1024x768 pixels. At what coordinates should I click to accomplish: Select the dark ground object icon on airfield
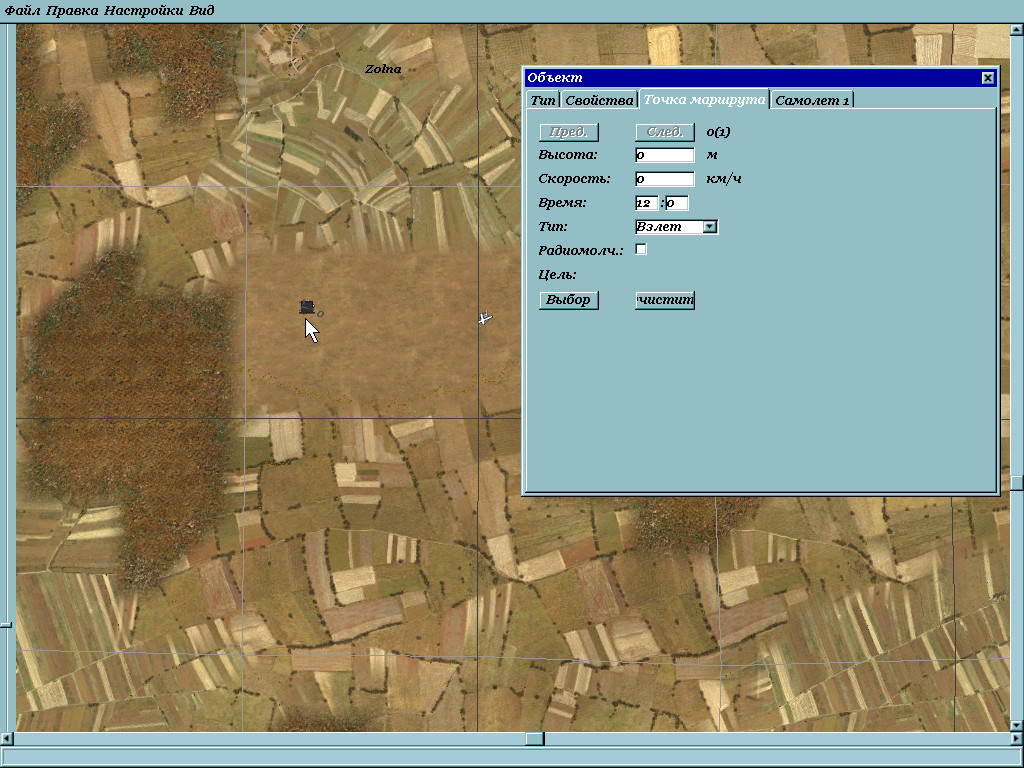pyautogui.click(x=307, y=306)
